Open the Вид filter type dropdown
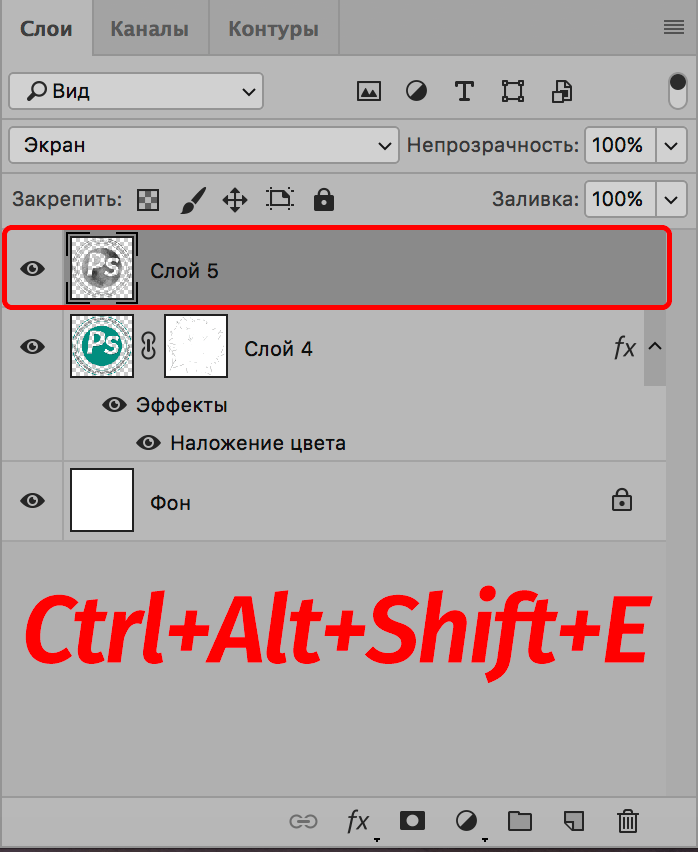This screenshot has height=852, width=698. (x=136, y=91)
